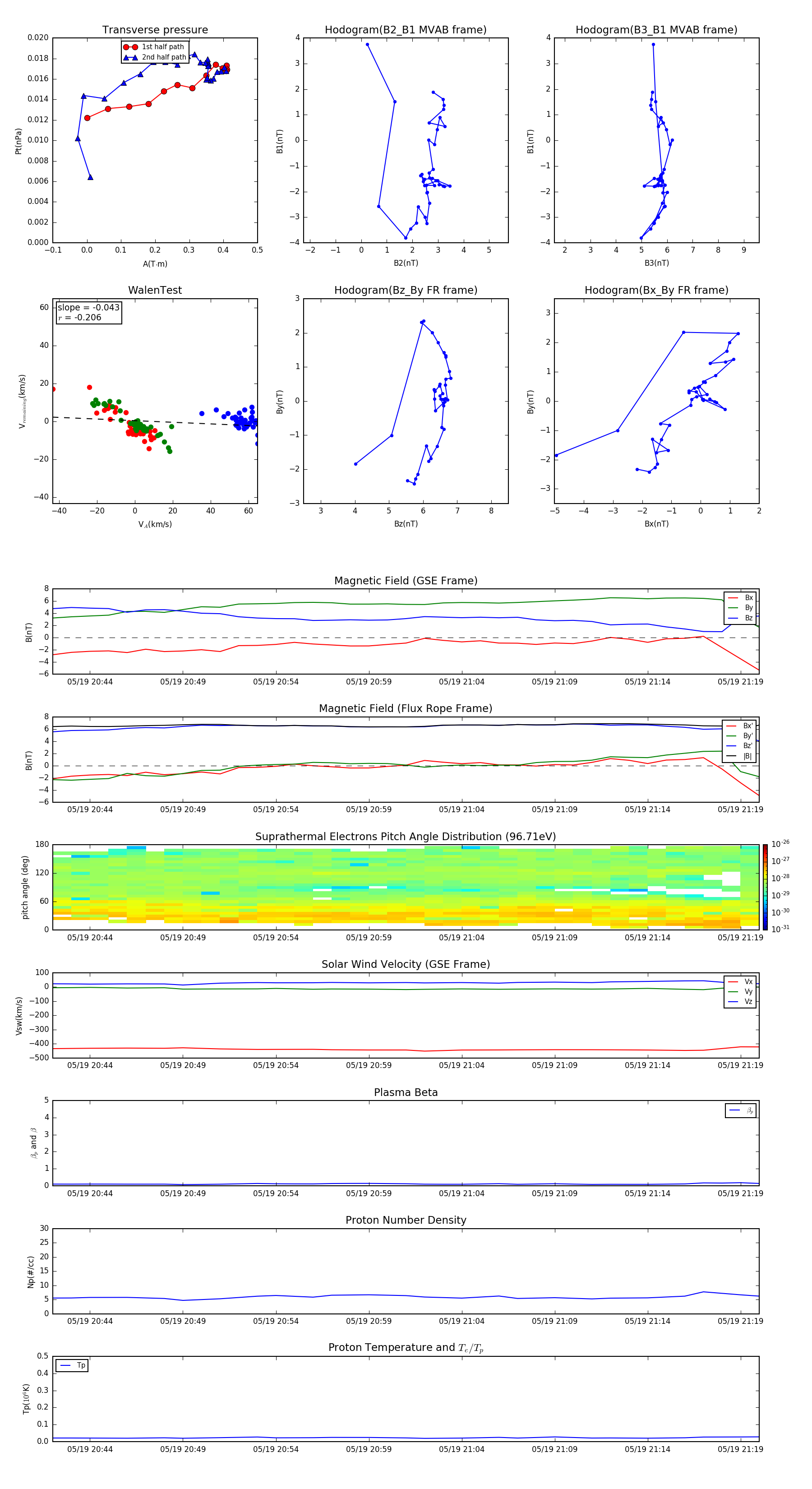Screen dimensions: 812x1489
Task: Click 'V_A(km/s)' axis label in WalenTest
Action: (155, 524)
